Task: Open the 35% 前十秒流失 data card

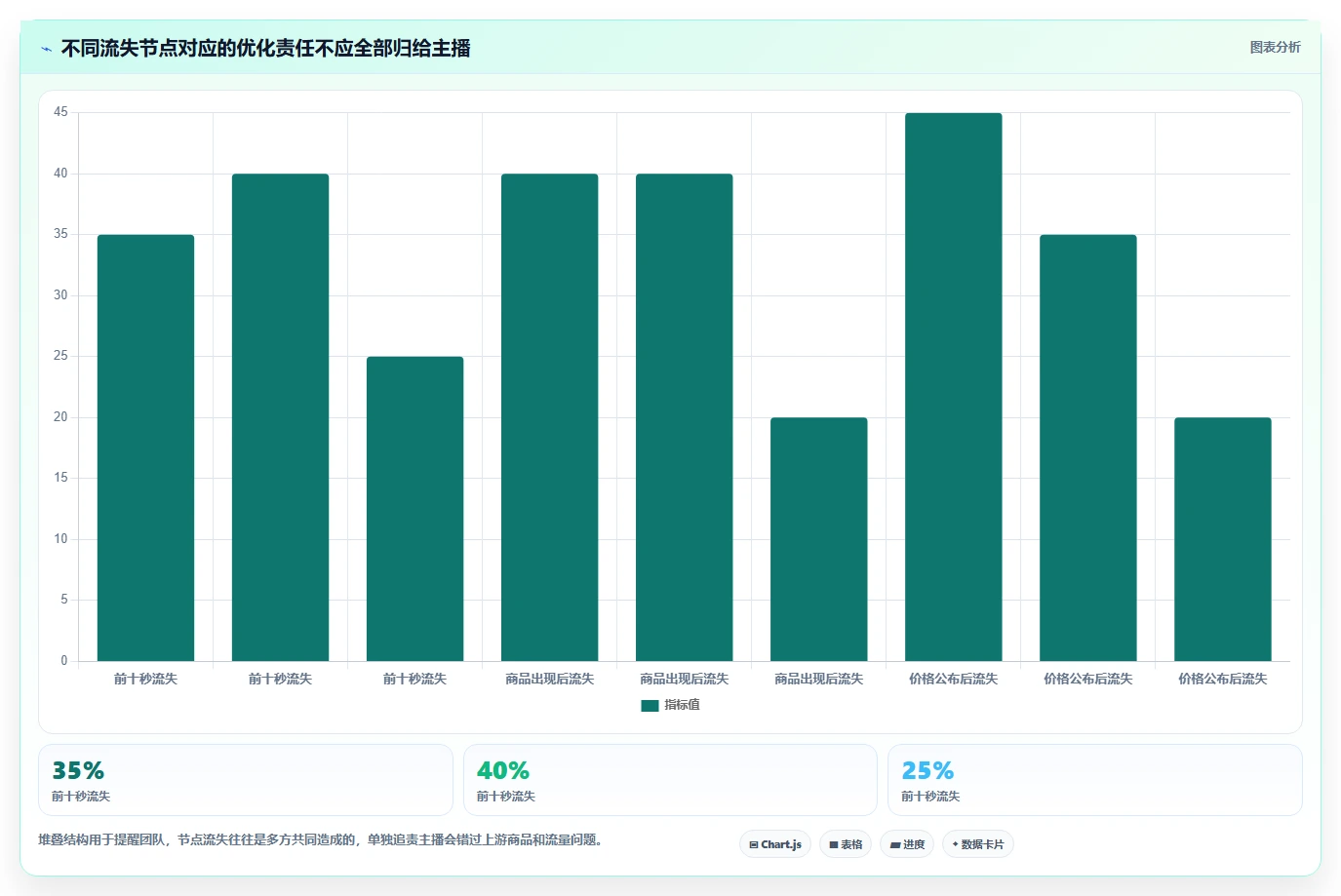Action: coord(246,780)
